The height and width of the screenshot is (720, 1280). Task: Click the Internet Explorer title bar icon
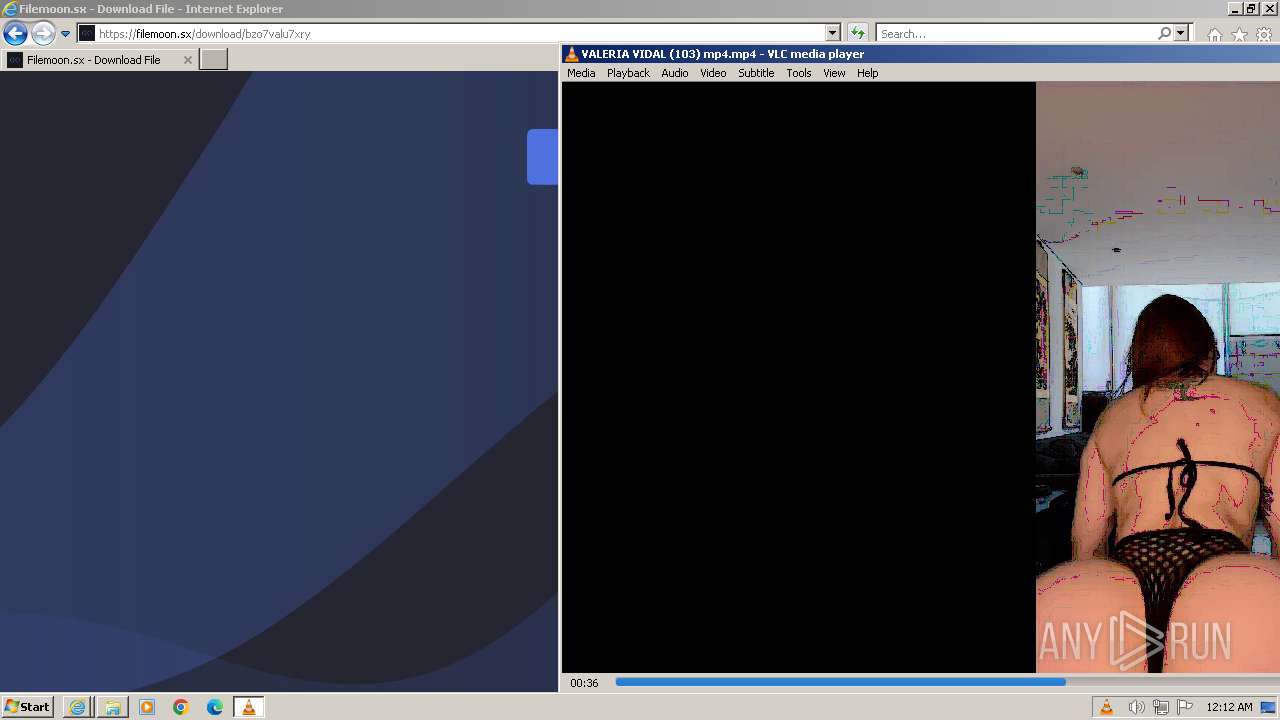point(10,9)
